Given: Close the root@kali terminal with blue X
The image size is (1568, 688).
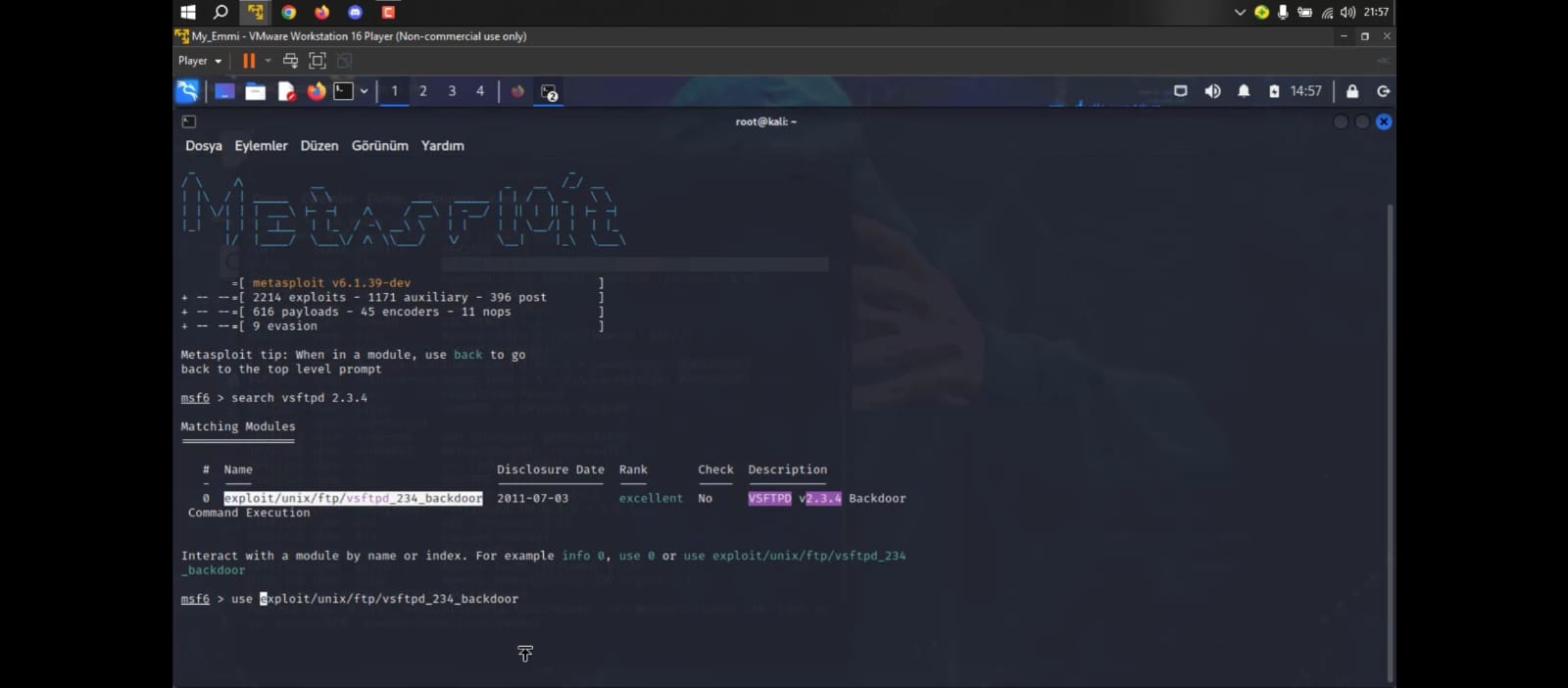Looking at the screenshot, I should 1384,122.
